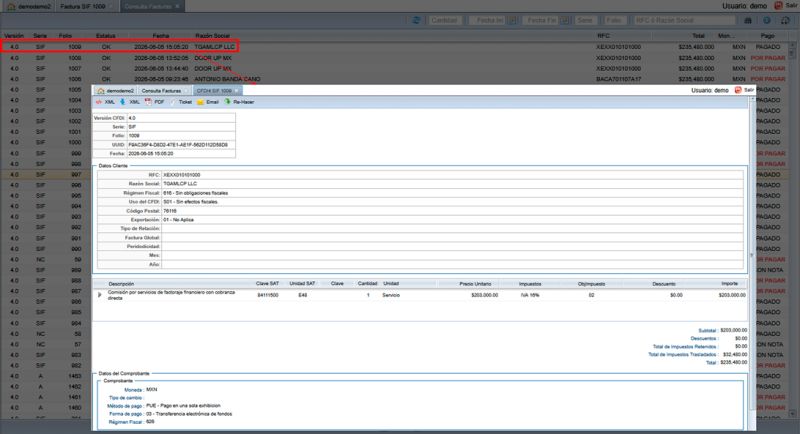Click the Fecha Fin date field
The image size is (800, 434).
tap(541, 20)
